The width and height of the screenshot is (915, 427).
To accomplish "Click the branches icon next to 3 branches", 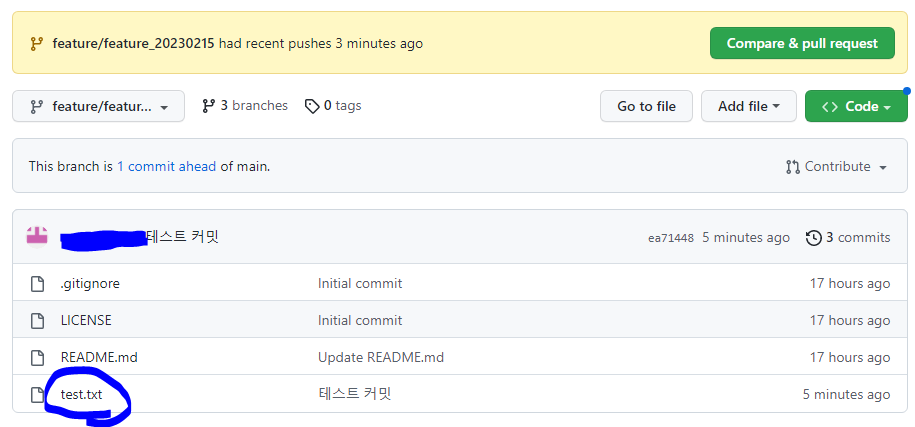I will coord(208,106).
